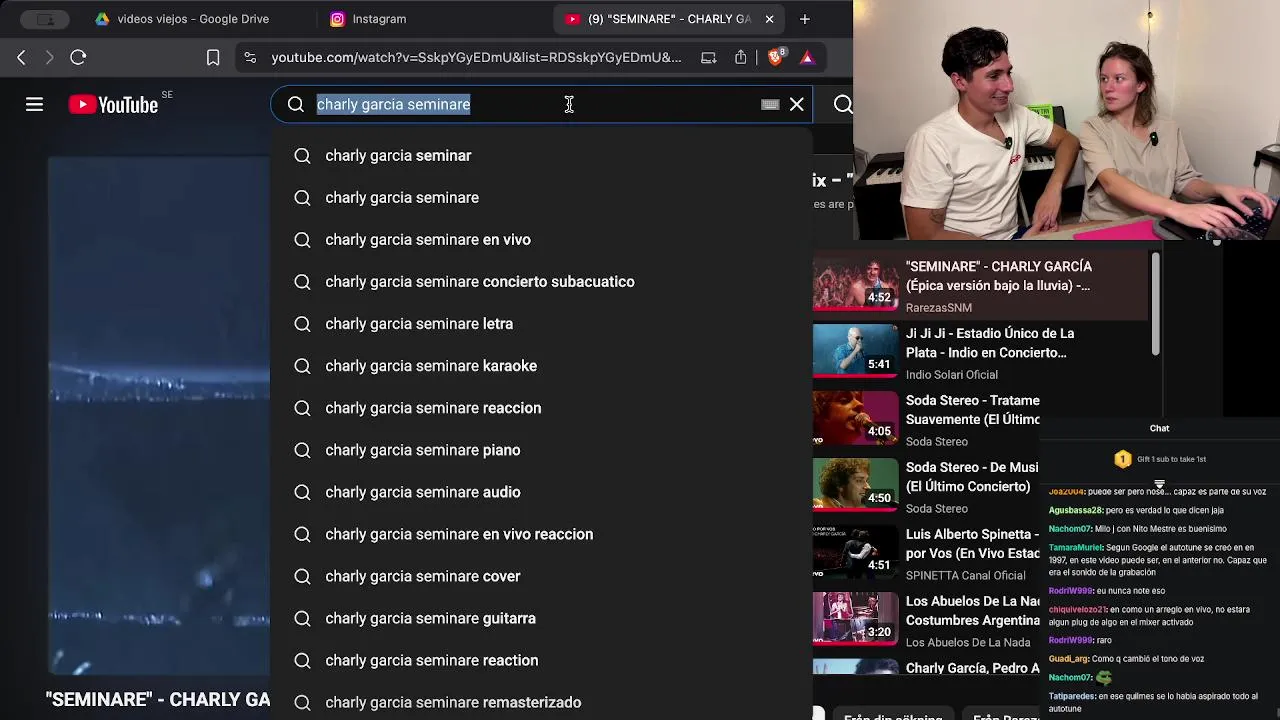Screen dimensions: 1280x720
Task: Click the Indio Solari Oficial channel name
Action: point(952,375)
